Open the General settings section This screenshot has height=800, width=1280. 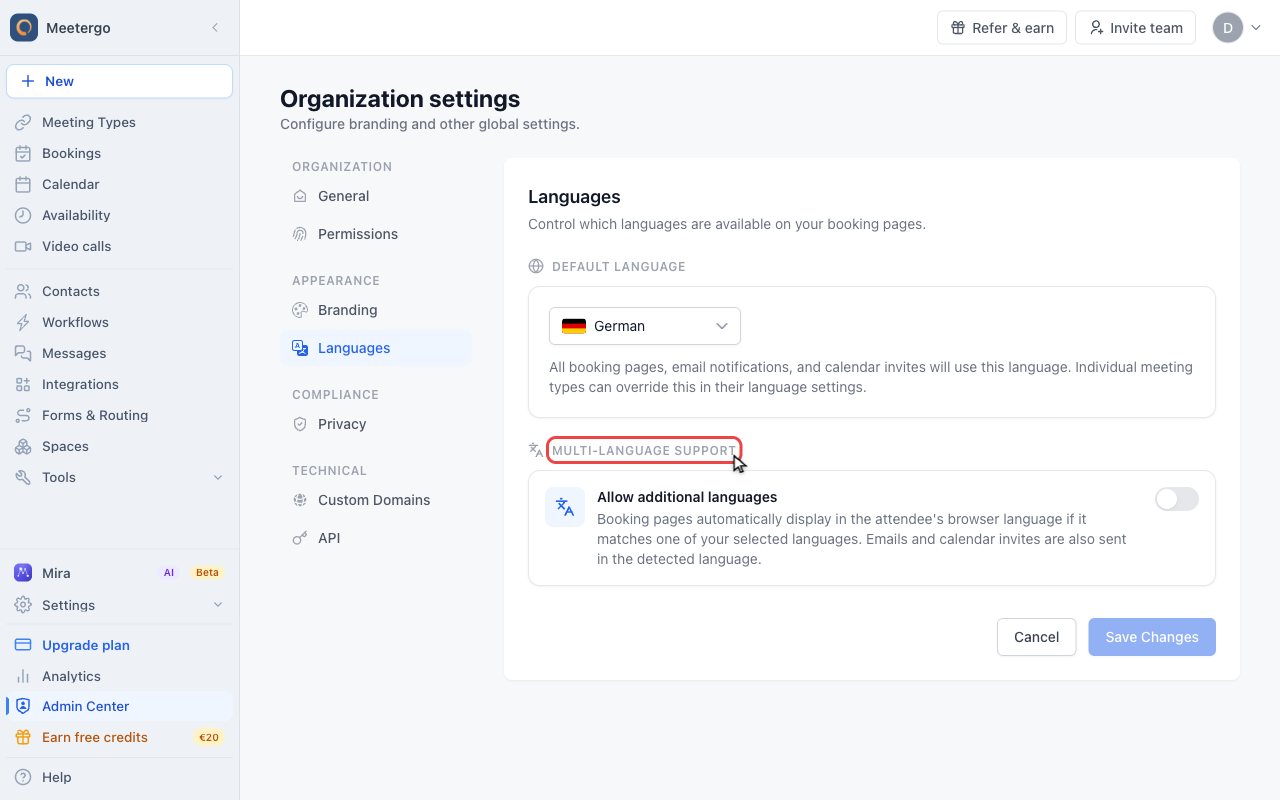point(376,196)
